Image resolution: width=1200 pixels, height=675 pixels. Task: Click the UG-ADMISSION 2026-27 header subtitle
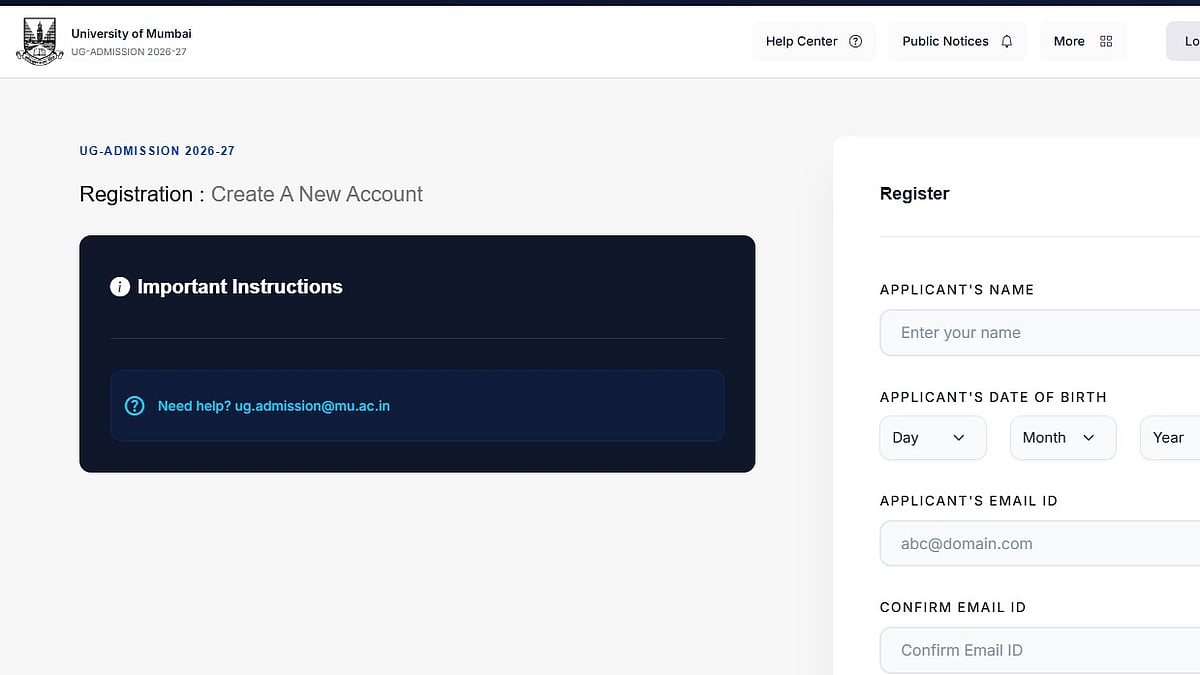(129, 52)
